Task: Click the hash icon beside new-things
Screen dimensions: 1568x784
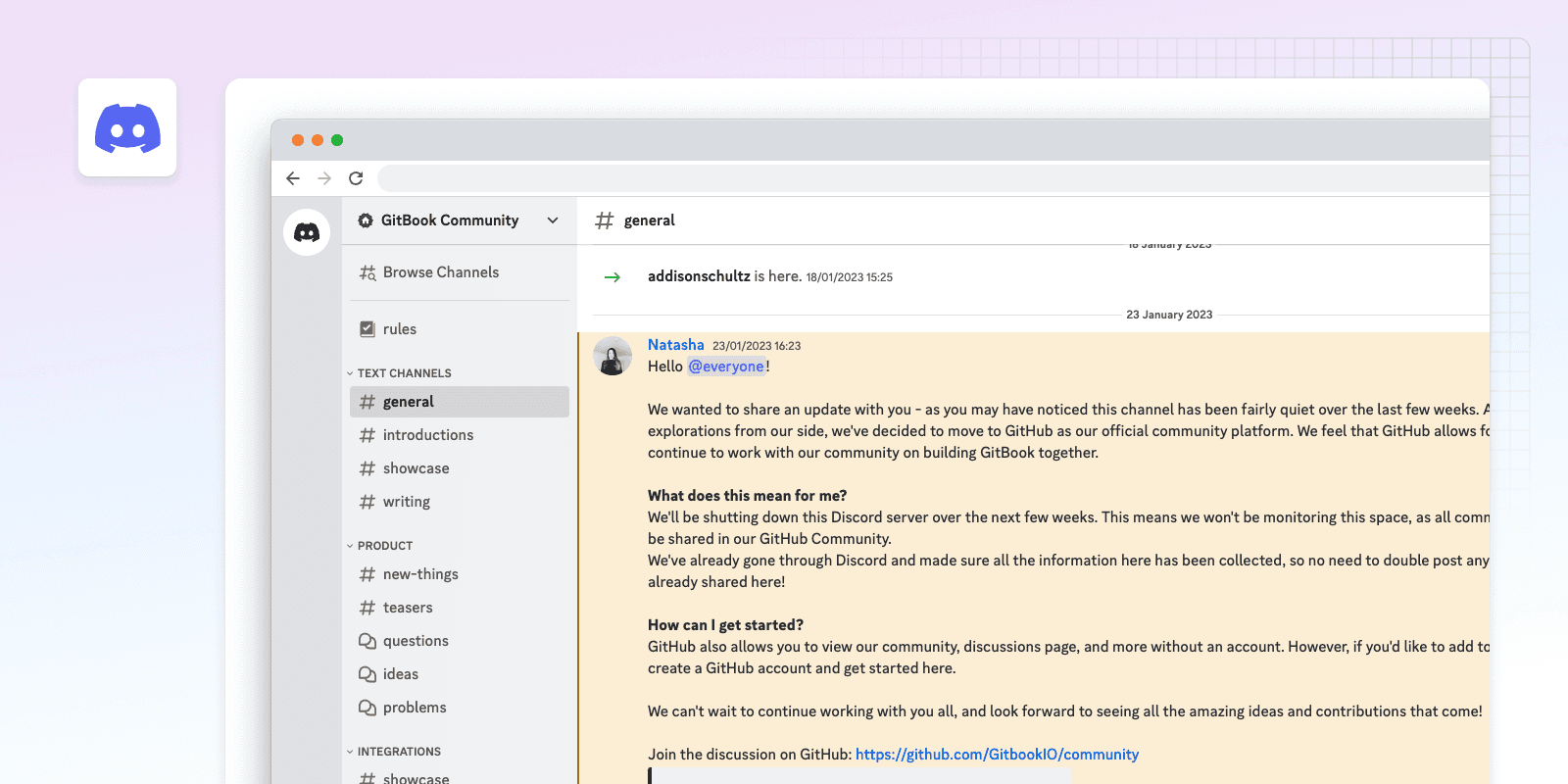Action: [x=367, y=574]
